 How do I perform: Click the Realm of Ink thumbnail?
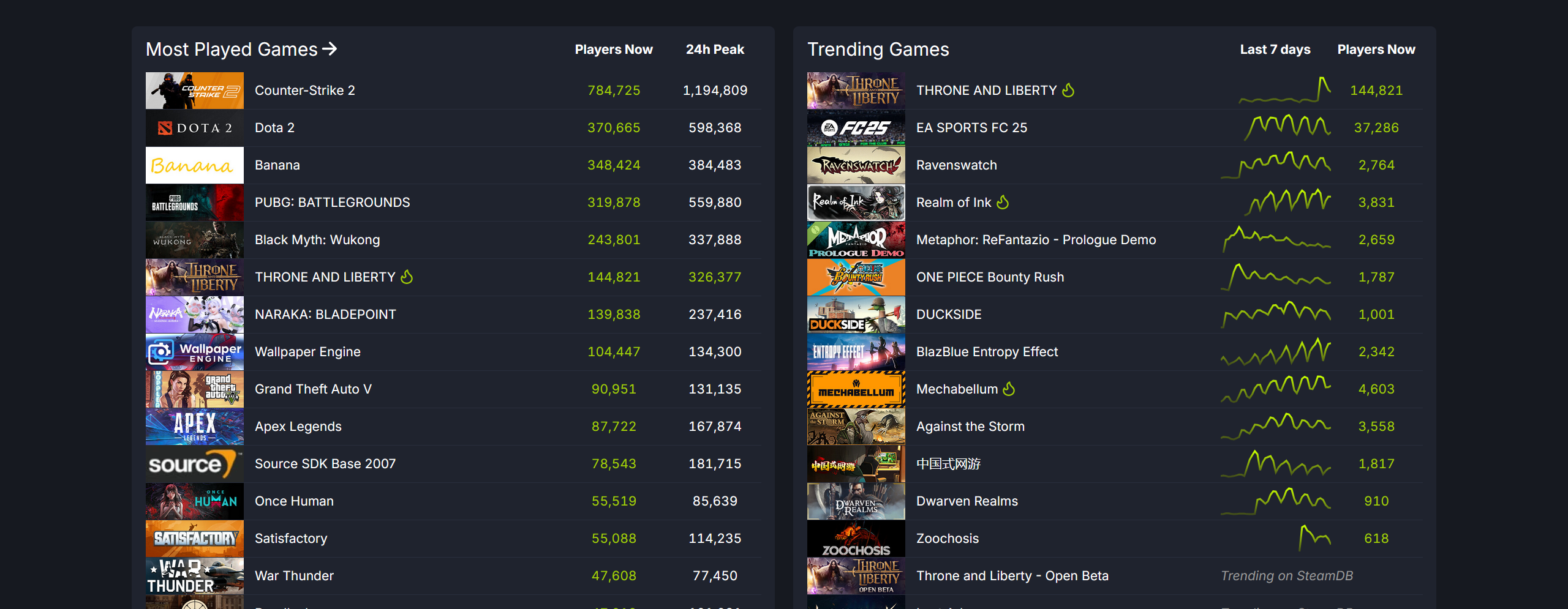[856, 203]
